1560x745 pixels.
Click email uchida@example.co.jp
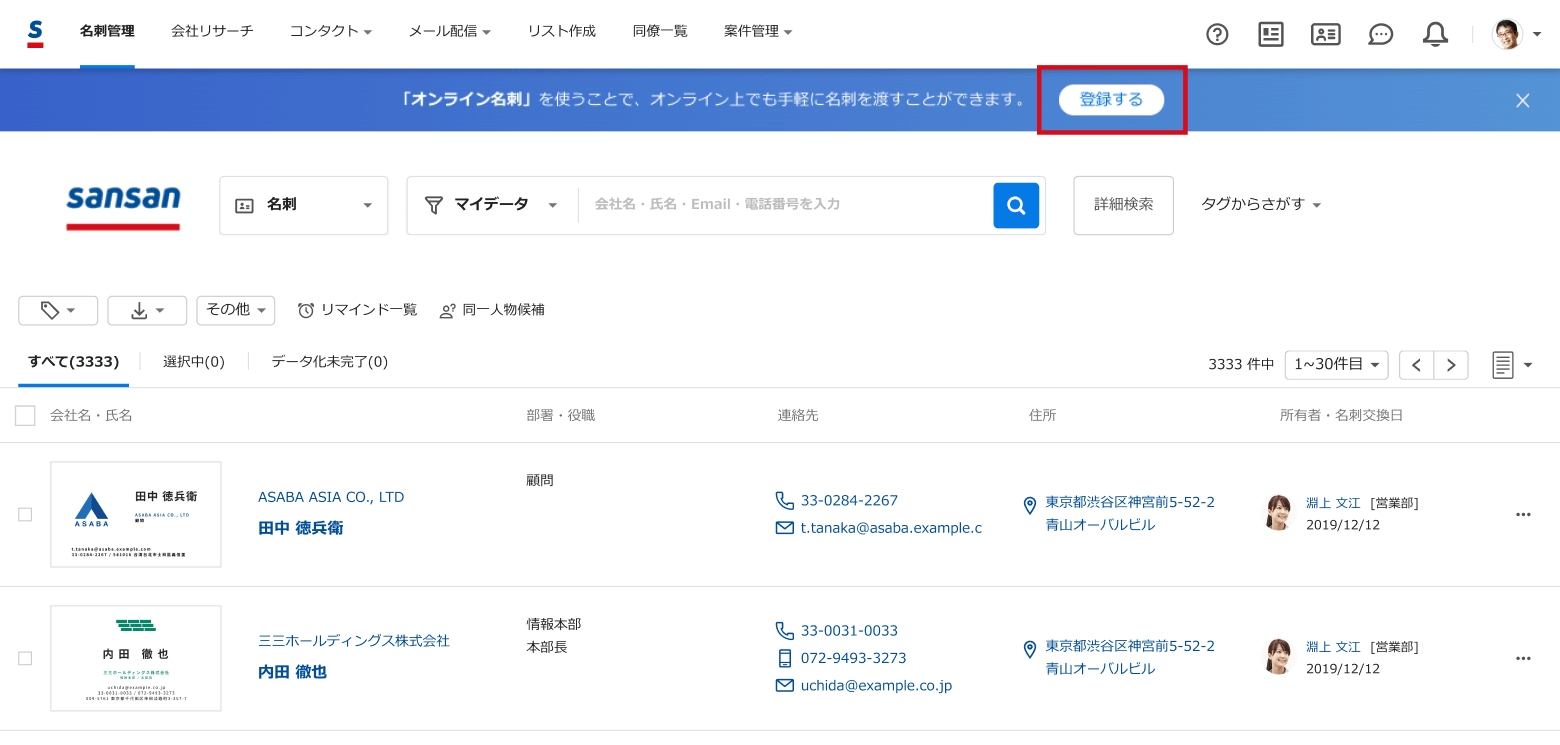click(x=876, y=686)
